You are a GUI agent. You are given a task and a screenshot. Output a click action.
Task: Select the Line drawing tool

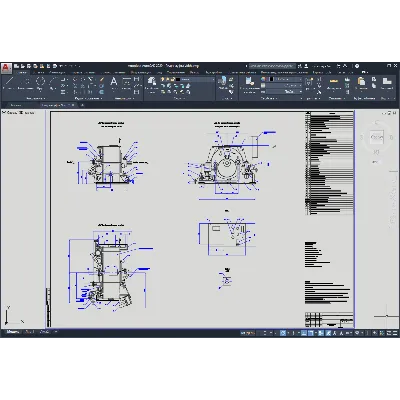(x=9, y=82)
